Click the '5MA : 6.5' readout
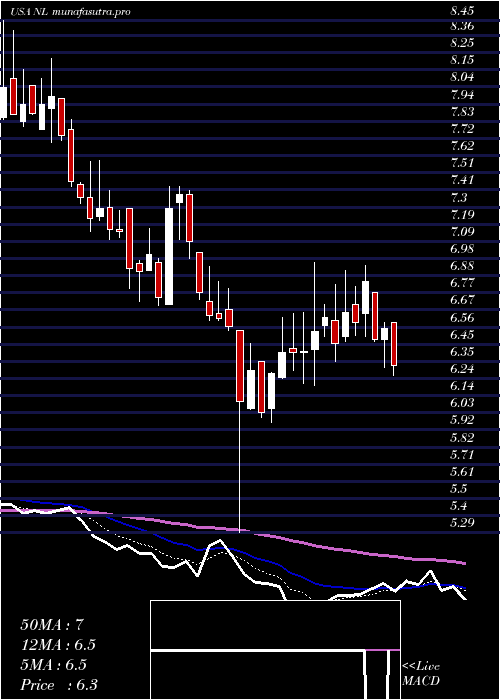Screen dimensions: 500x700 [53, 665]
